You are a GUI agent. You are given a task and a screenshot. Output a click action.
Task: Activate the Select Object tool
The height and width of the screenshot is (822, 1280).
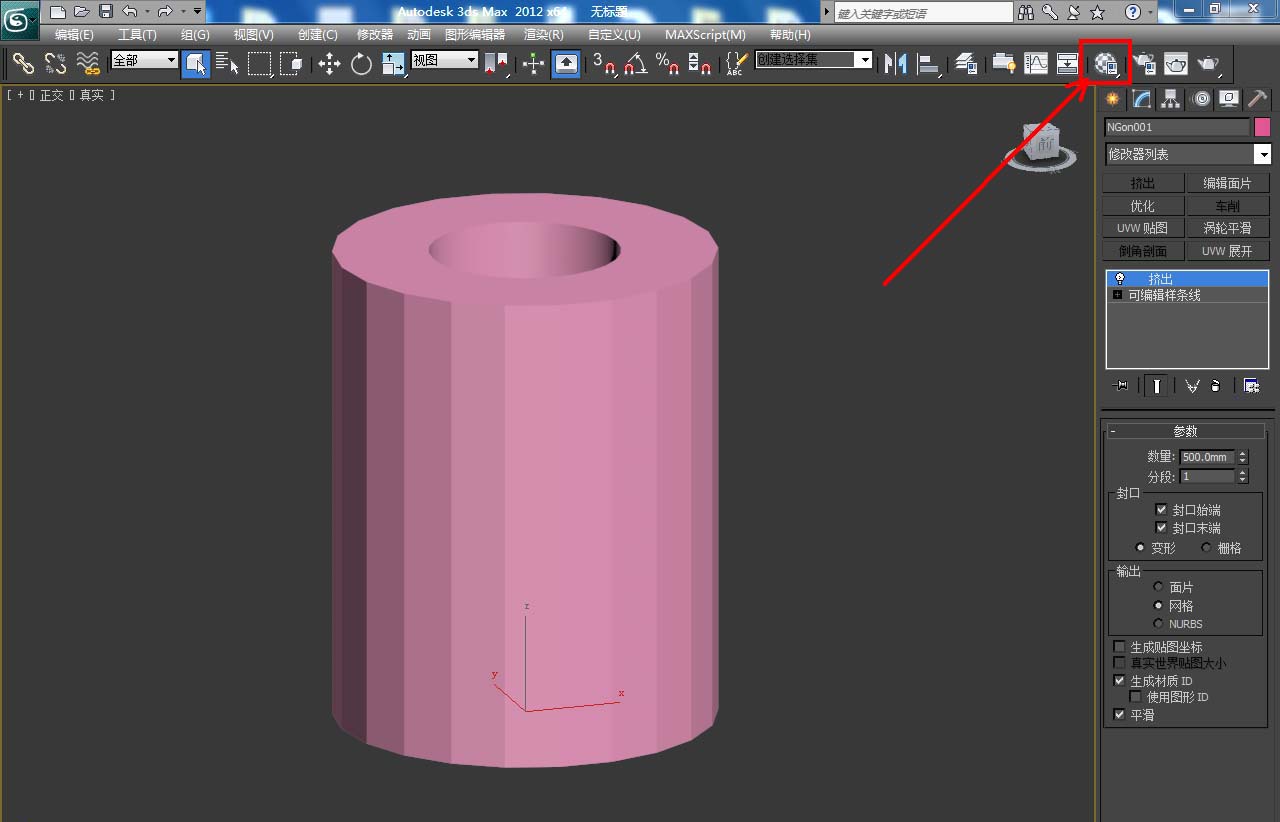[x=196, y=63]
